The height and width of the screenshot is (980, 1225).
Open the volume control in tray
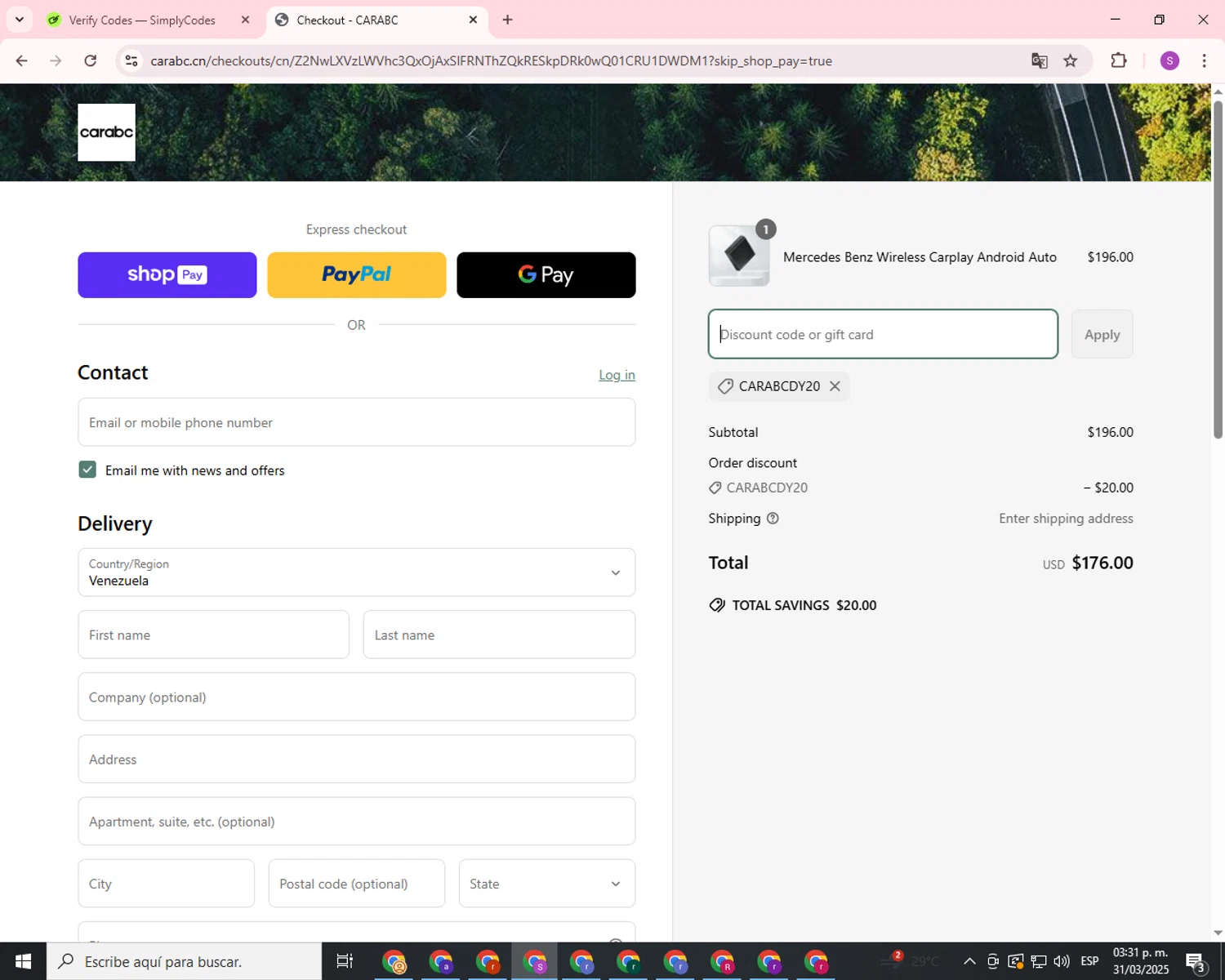point(1062,961)
